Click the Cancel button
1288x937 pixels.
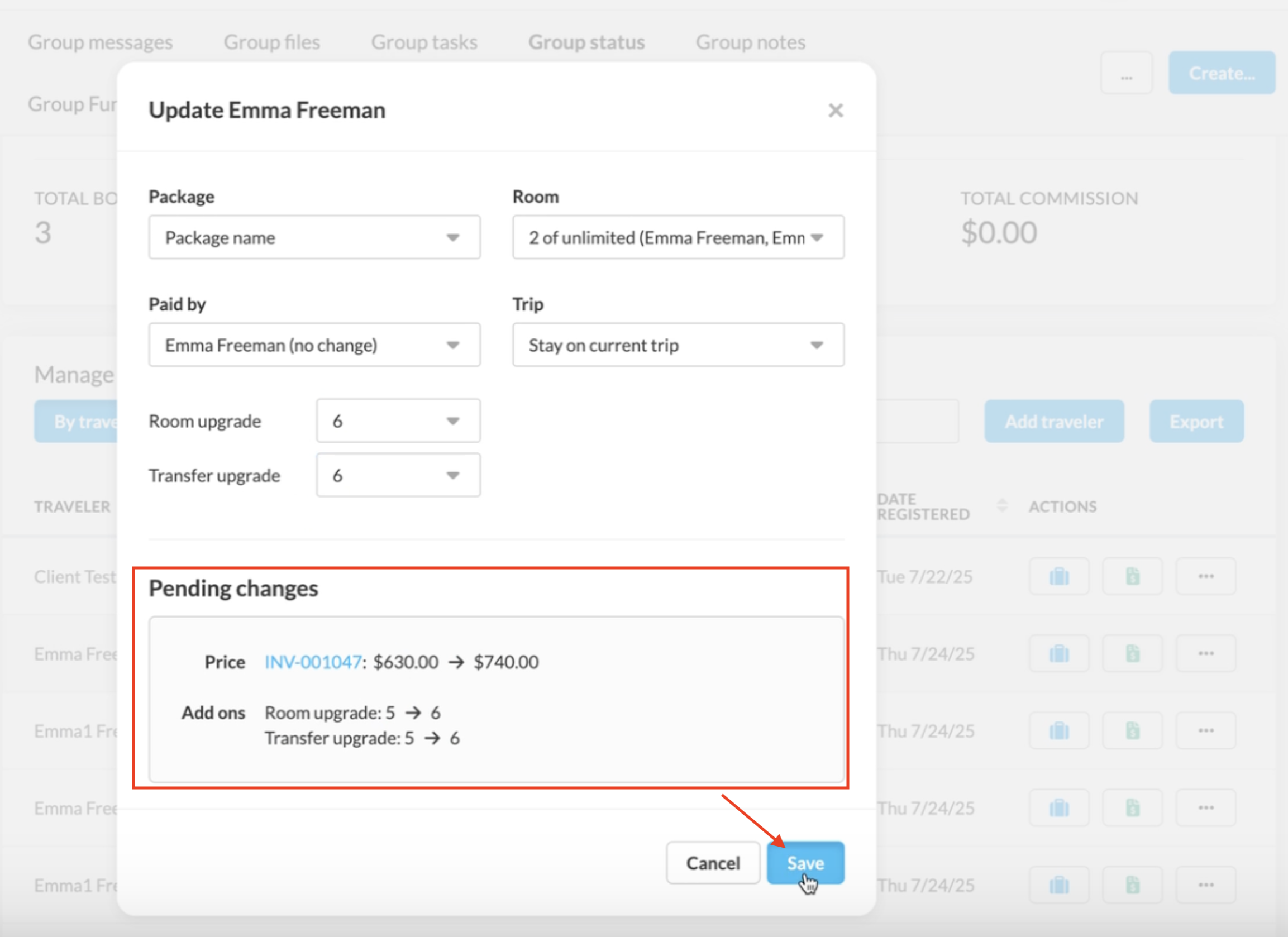pyautogui.click(x=713, y=863)
